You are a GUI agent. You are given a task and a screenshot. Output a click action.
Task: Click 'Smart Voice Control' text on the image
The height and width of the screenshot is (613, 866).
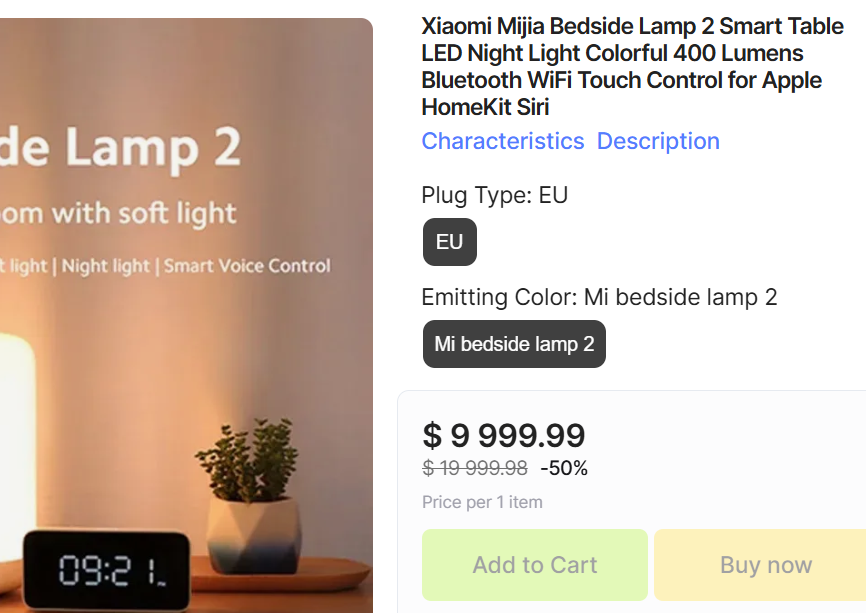pos(247,266)
